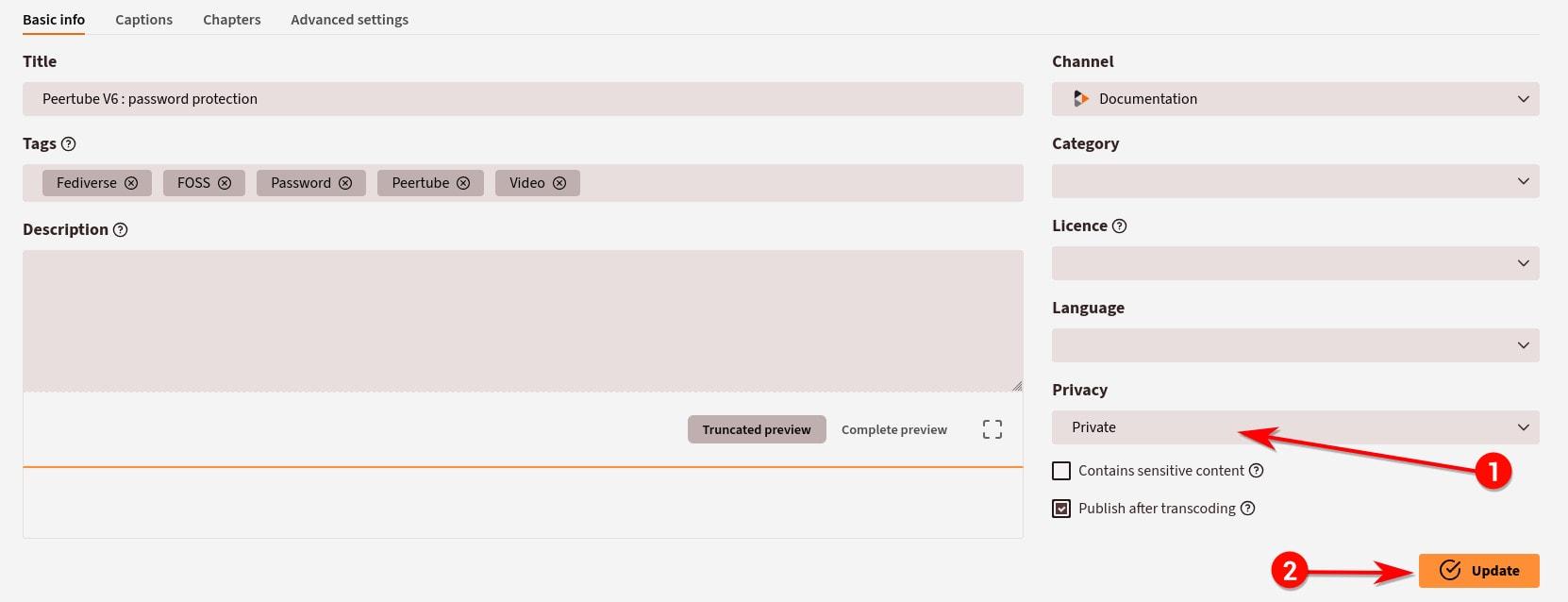Switch to the Captions tab
The image size is (1568, 602).
pyautogui.click(x=143, y=20)
